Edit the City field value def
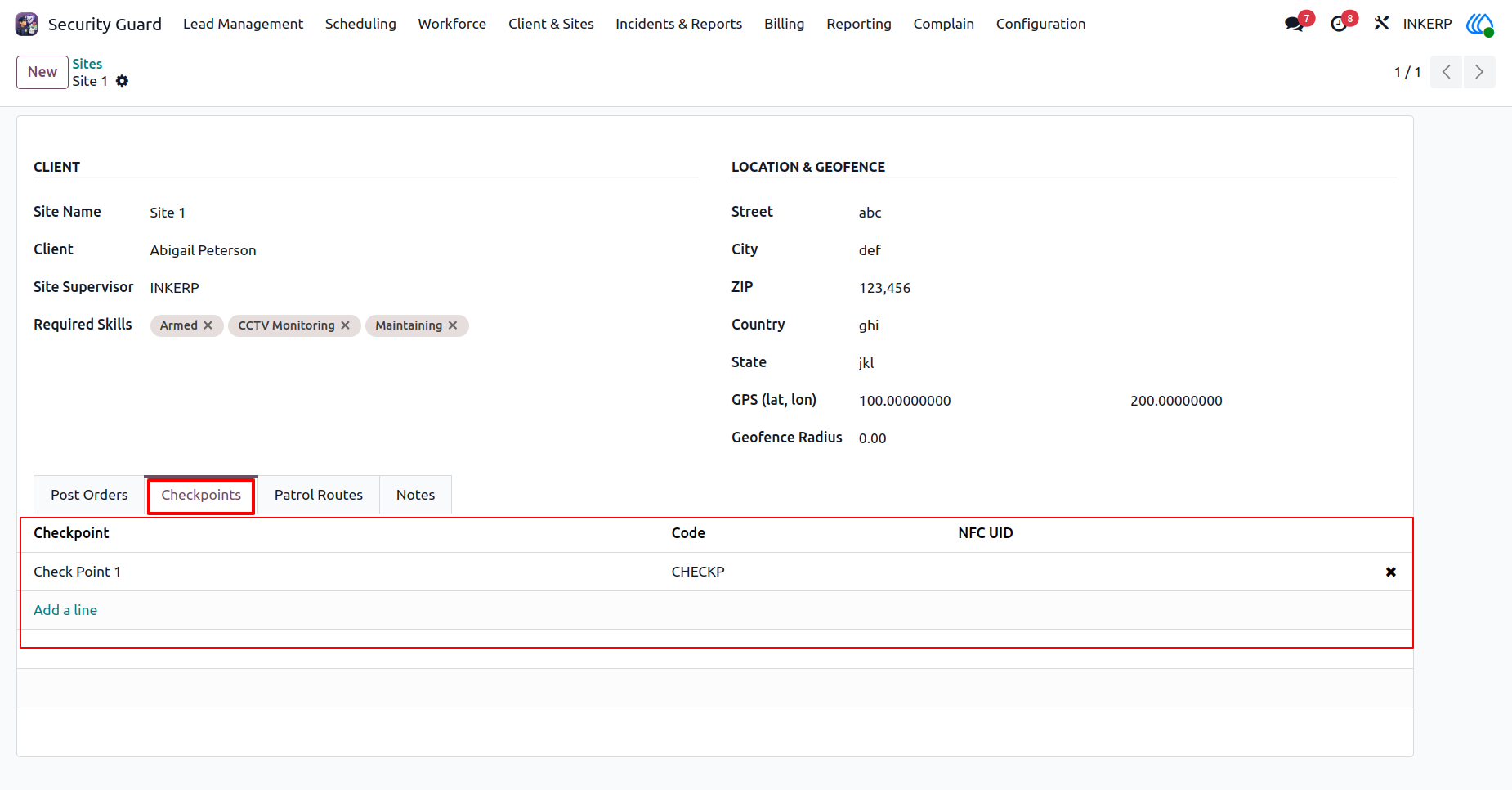1512x790 pixels. [1127, 250]
